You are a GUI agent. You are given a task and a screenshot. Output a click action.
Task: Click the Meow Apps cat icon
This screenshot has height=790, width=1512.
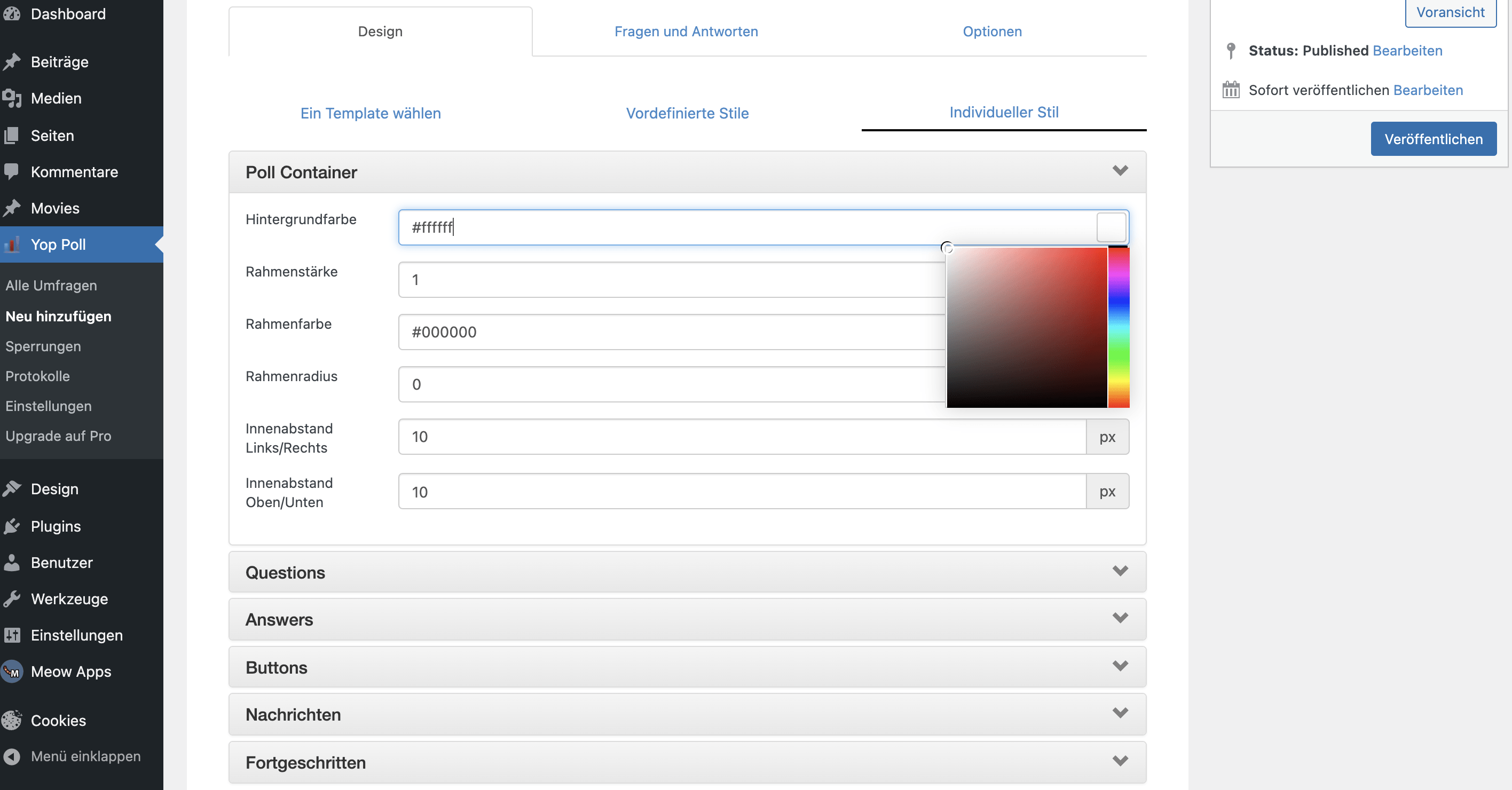12,671
